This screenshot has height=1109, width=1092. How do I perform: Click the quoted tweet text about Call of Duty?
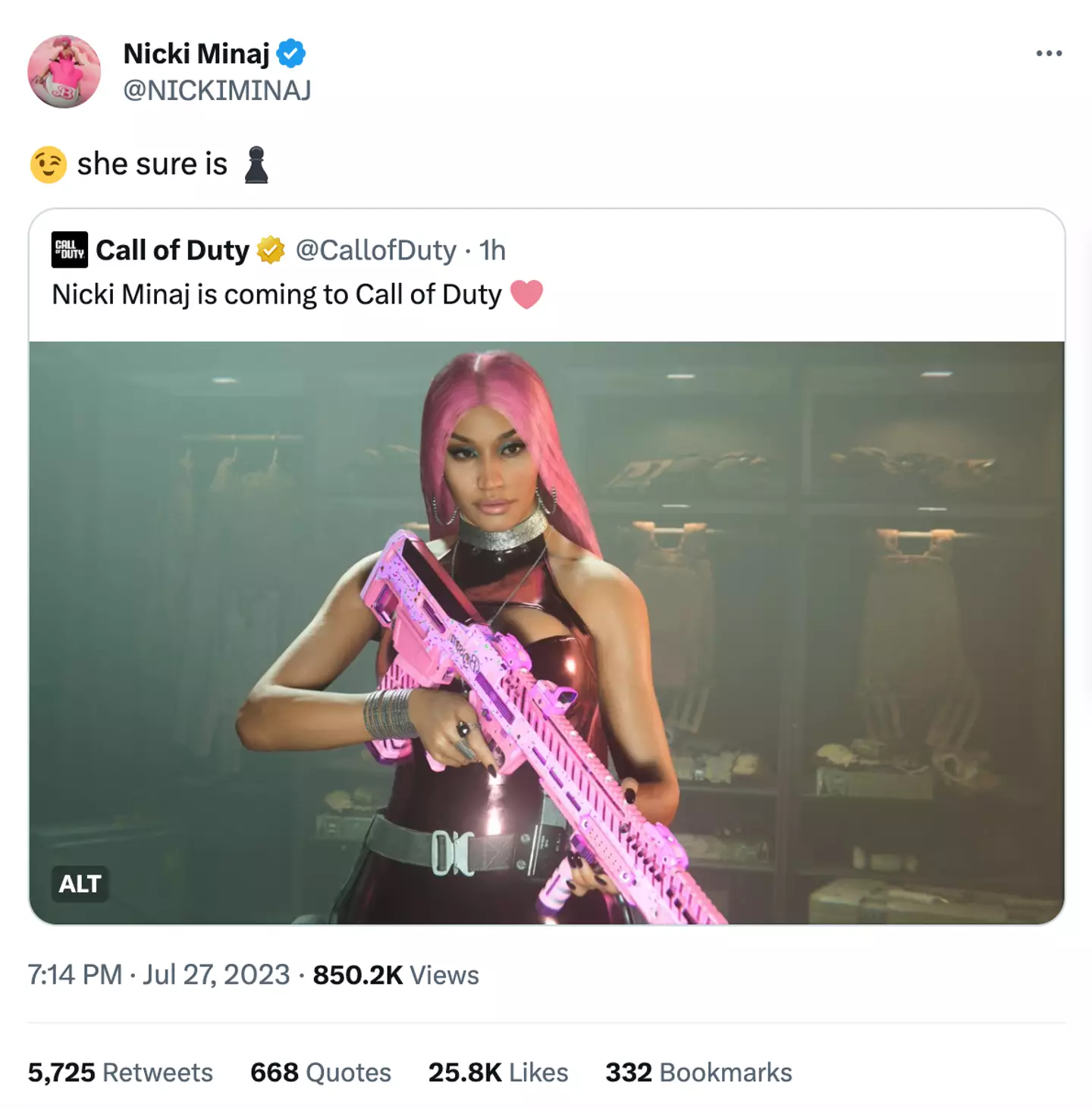(277, 294)
